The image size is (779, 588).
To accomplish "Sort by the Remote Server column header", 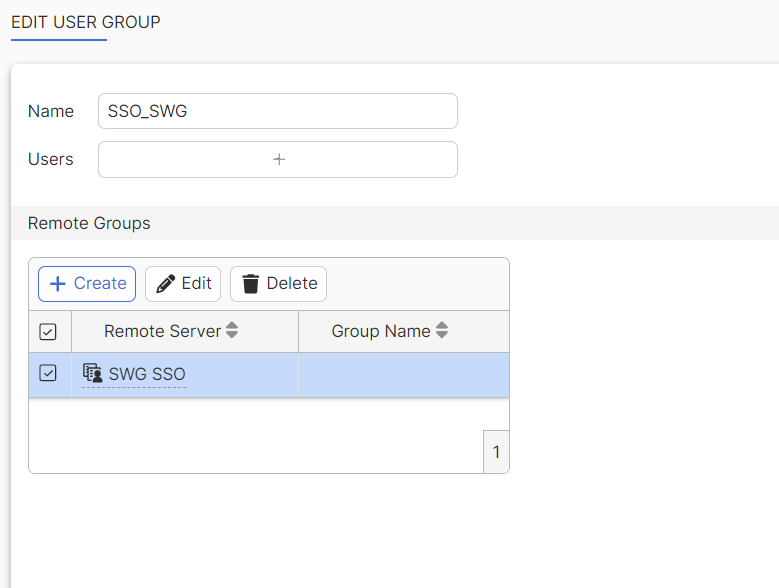I will [162, 331].
